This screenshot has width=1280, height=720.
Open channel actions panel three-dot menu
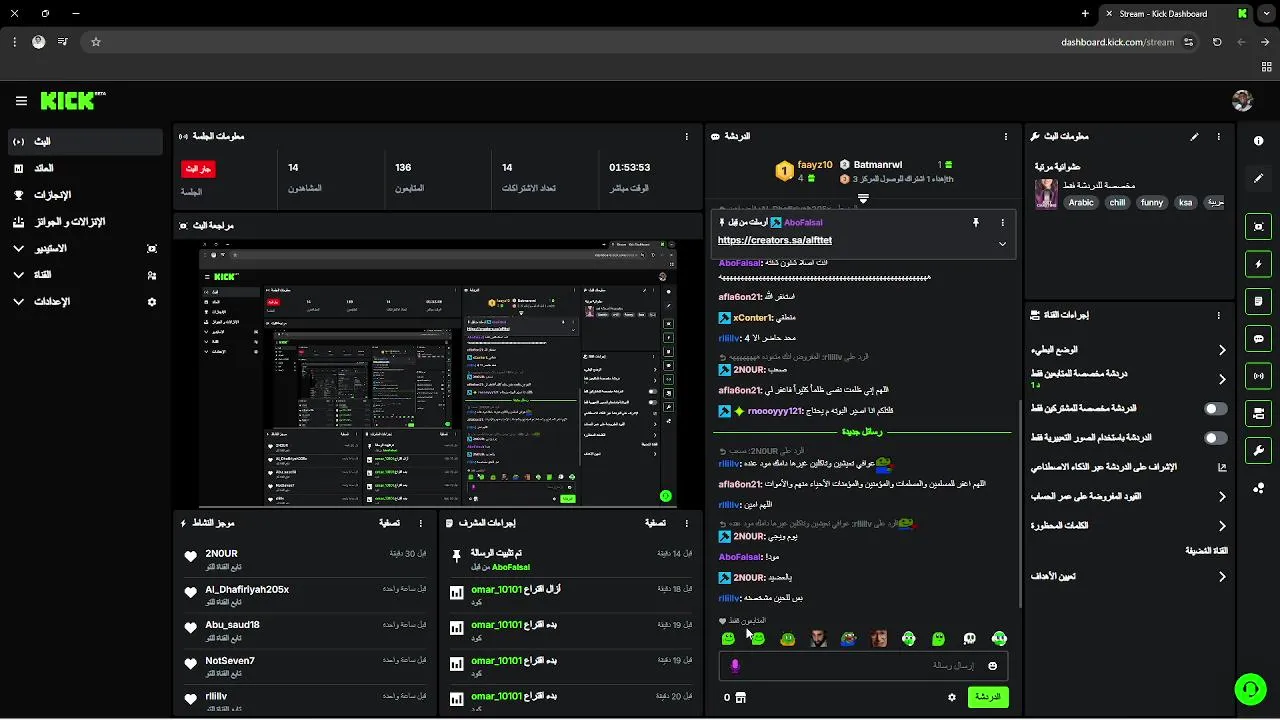coord(1218,314)
